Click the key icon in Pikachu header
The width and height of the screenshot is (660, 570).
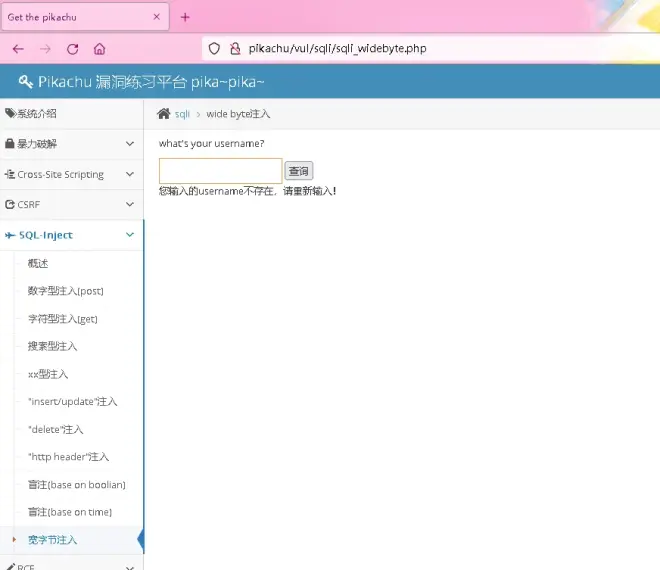pos(26,82)
